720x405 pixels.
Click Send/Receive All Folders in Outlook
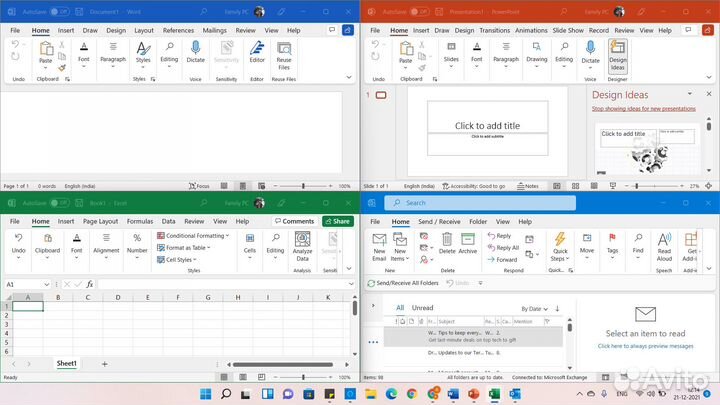[403, 283]
